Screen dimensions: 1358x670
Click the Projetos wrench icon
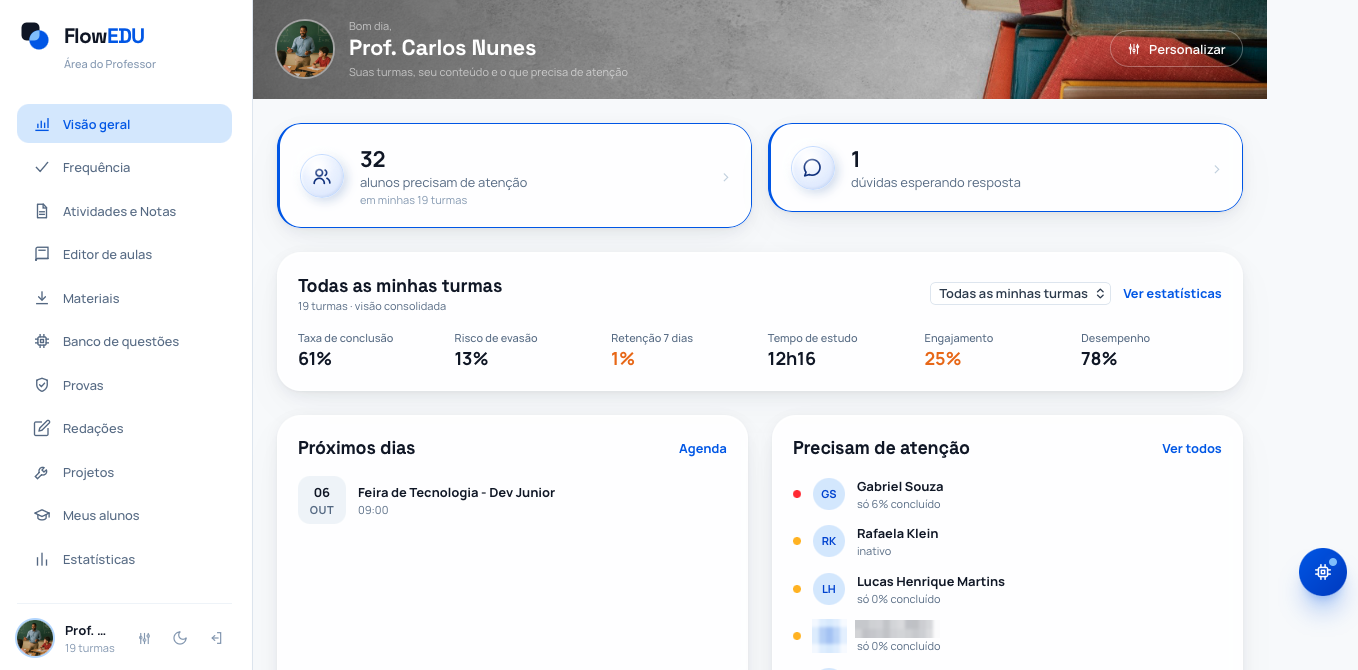point(42,472)
